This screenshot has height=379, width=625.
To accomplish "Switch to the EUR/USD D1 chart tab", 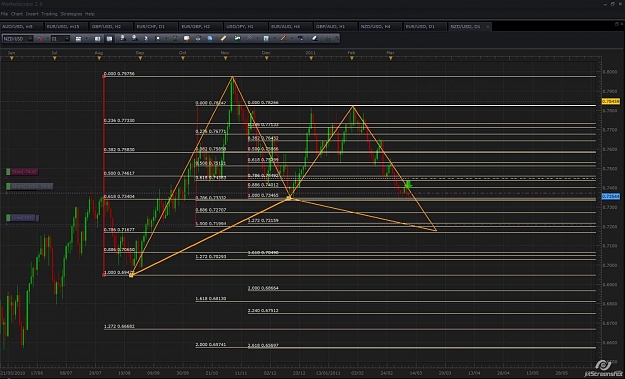I will (425, 27).
